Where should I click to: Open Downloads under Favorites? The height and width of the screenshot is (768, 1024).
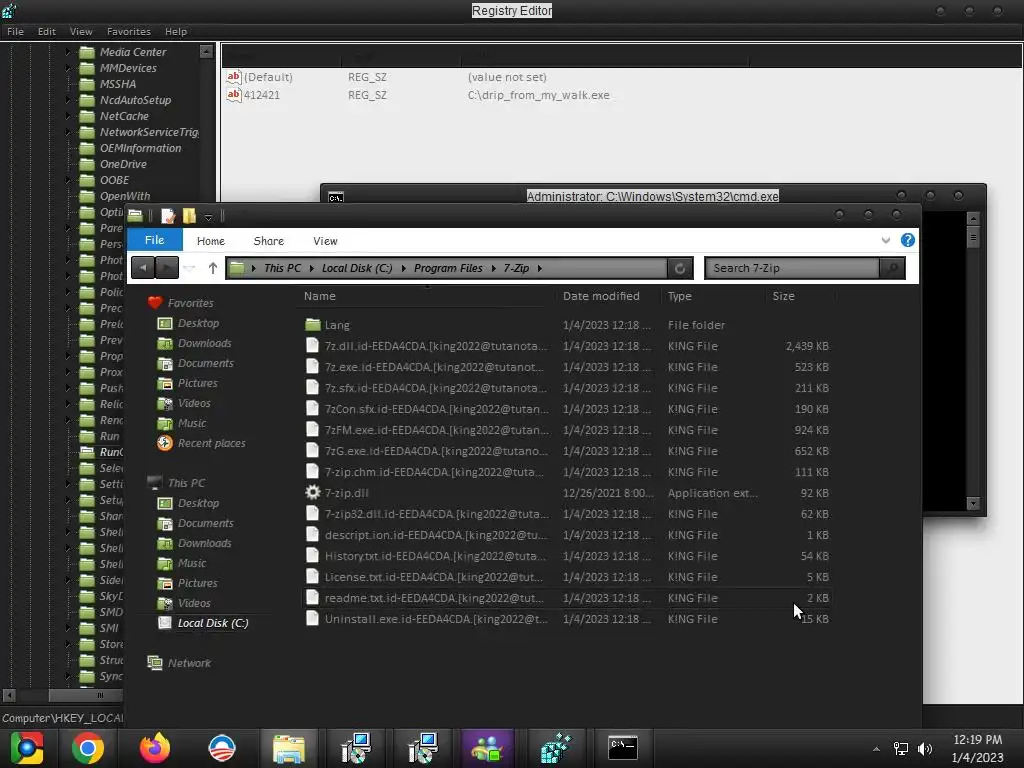[204, 343]
